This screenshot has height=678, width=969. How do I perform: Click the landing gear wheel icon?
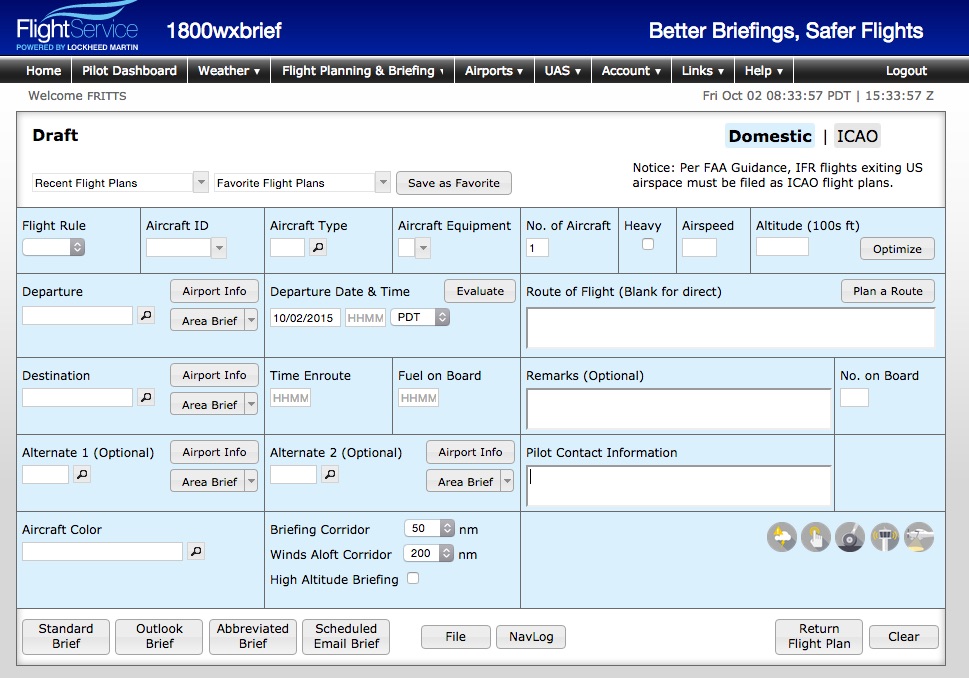coord(850,537)
